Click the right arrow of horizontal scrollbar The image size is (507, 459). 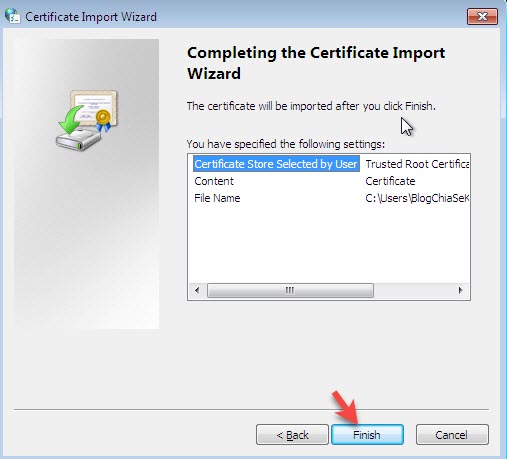pos(461,290)
